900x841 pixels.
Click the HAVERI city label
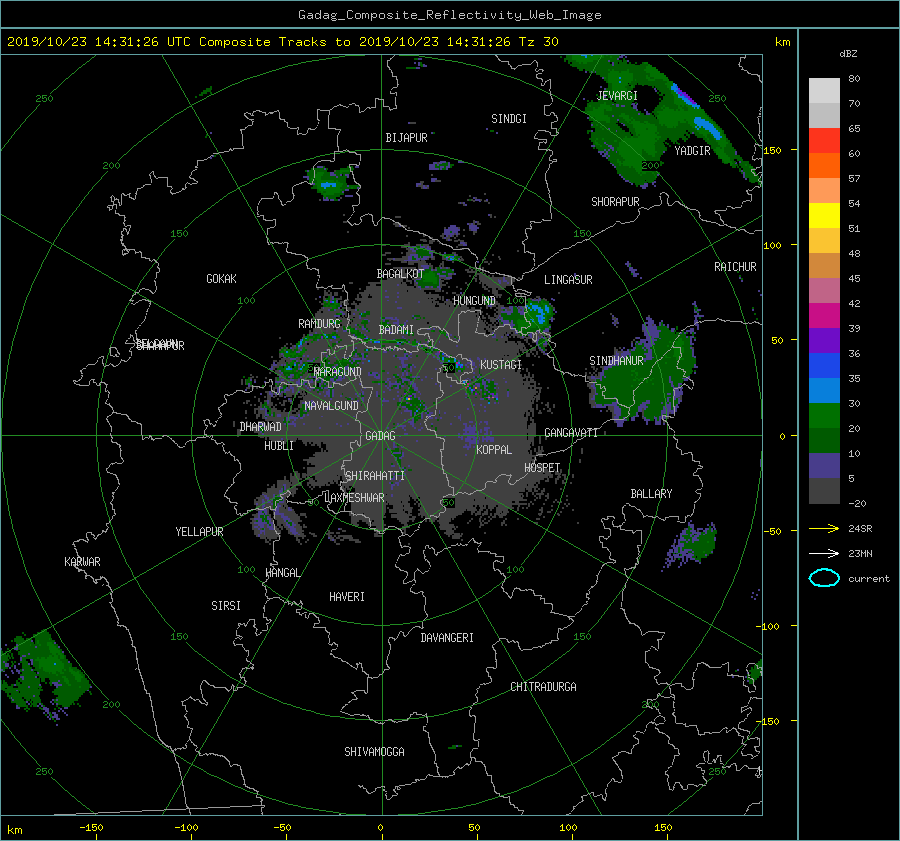(x=347, y=597)
